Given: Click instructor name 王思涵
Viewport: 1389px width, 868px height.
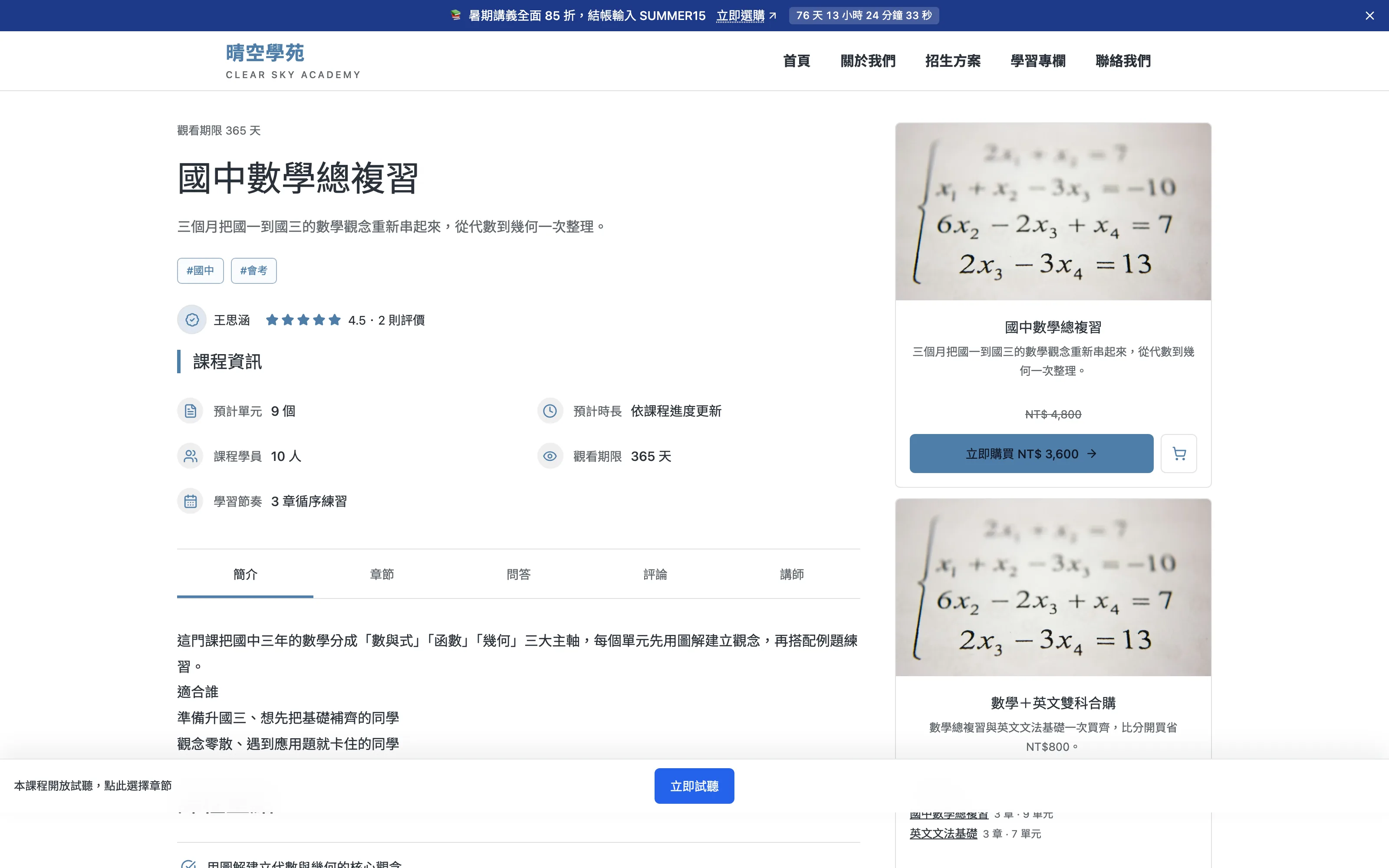Looking at the screenshot, I should click(x=232, y=320).
